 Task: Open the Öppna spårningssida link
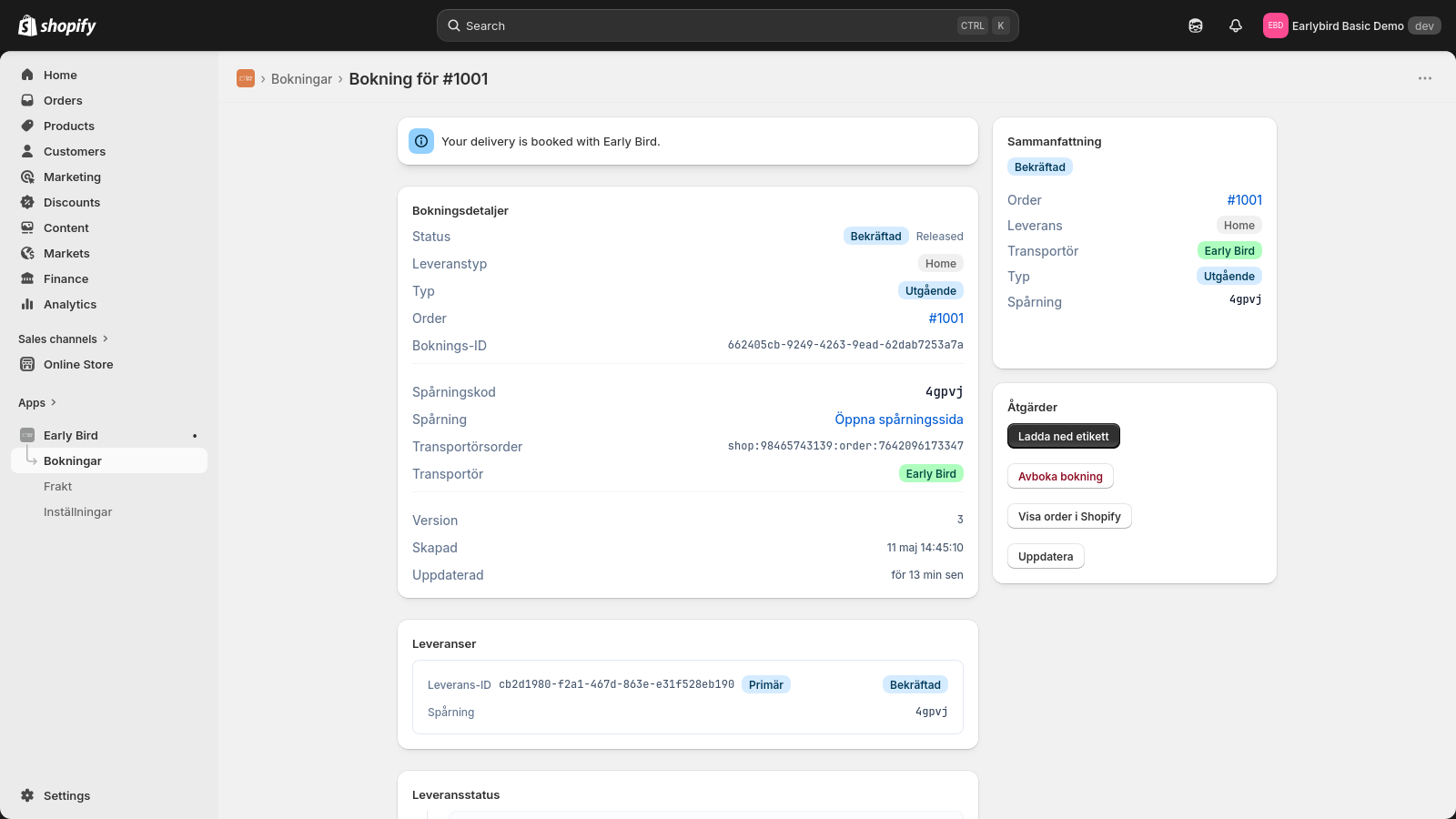point(899,420)
